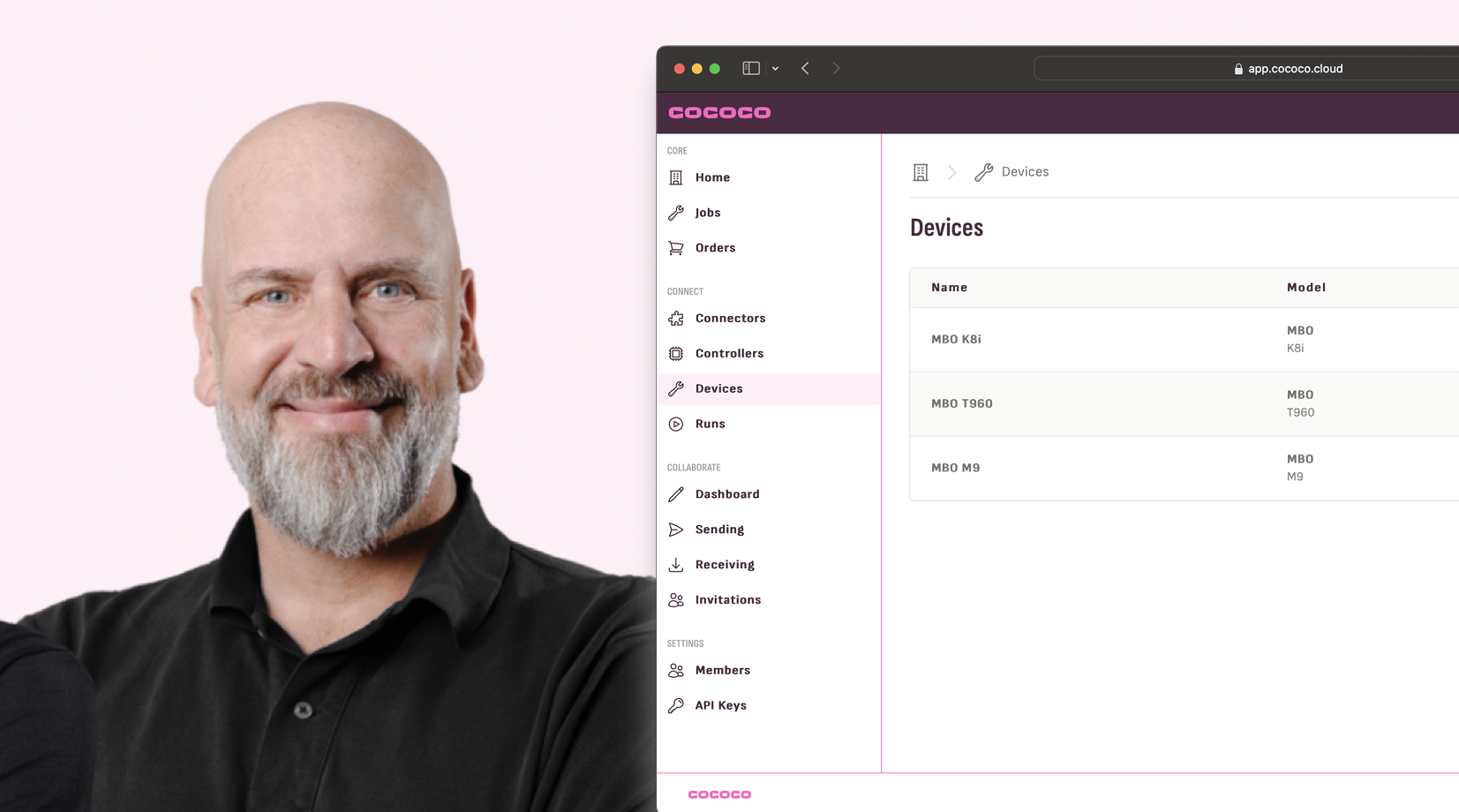Select the Home building icon in sidebar
1459x812 pixels.
(x=675, y=177)
